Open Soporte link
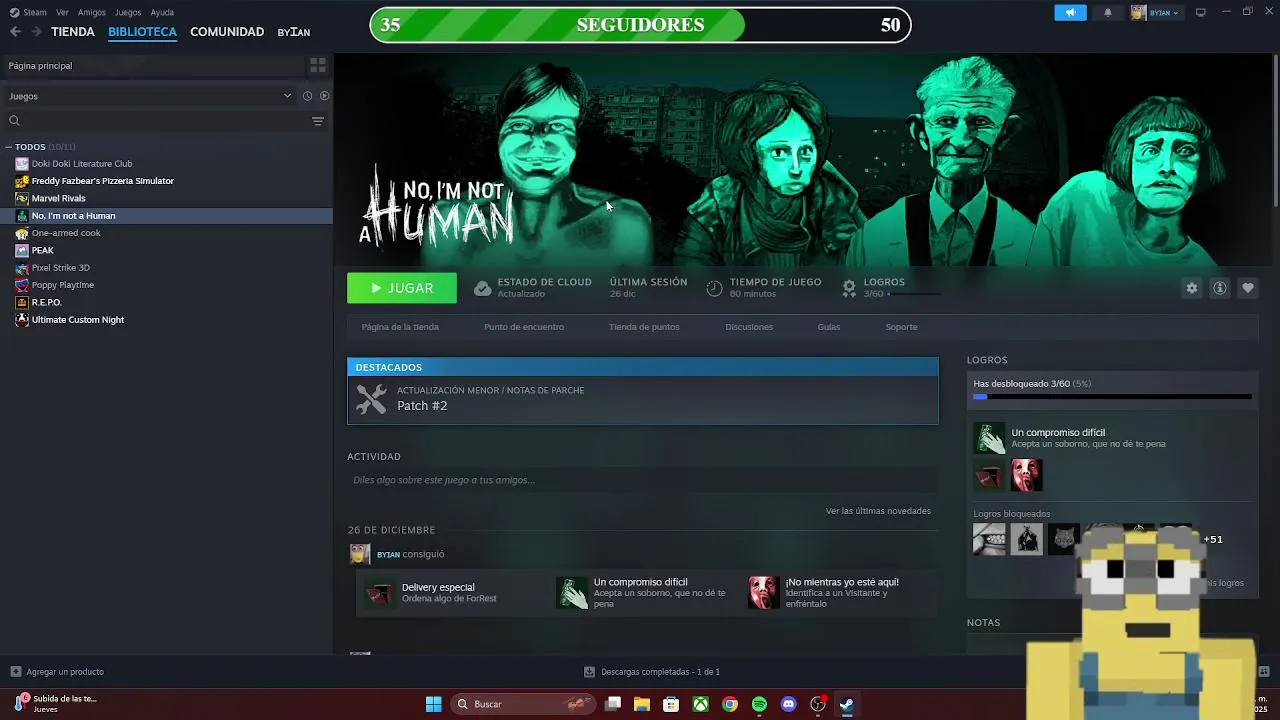Screen dimensions: 1280x720 901,327
